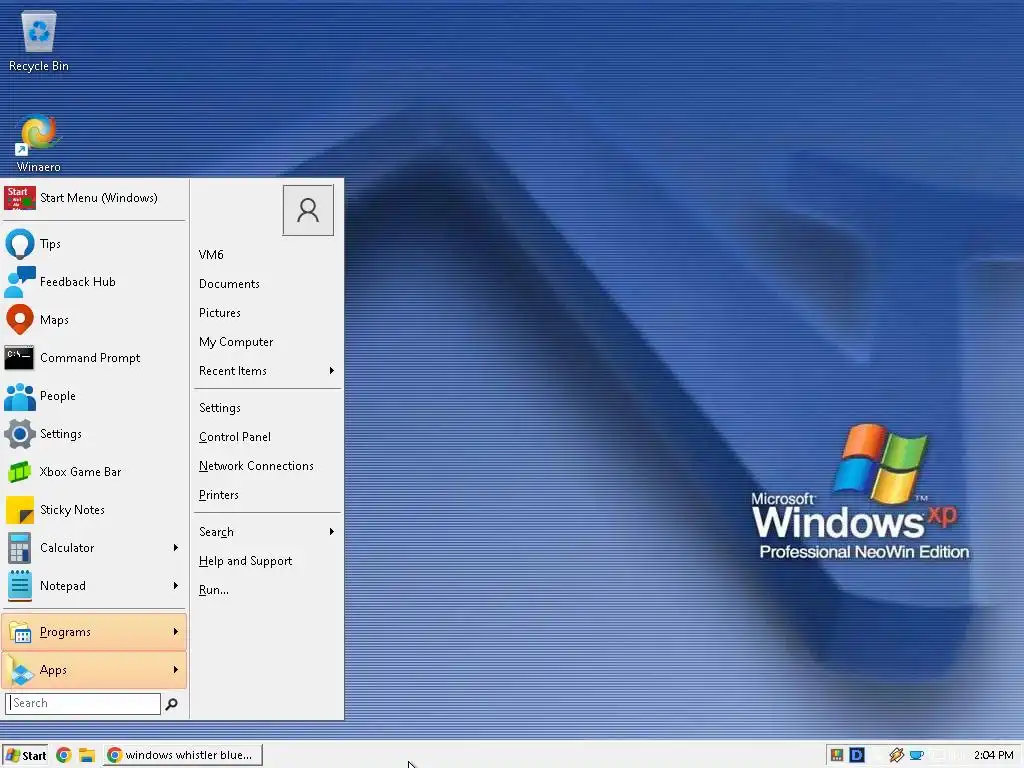Image resolution: width=1024 pixels, height=768 pixels.
Task: Click the search magnifier icon
Action: (x=172, y=704)
